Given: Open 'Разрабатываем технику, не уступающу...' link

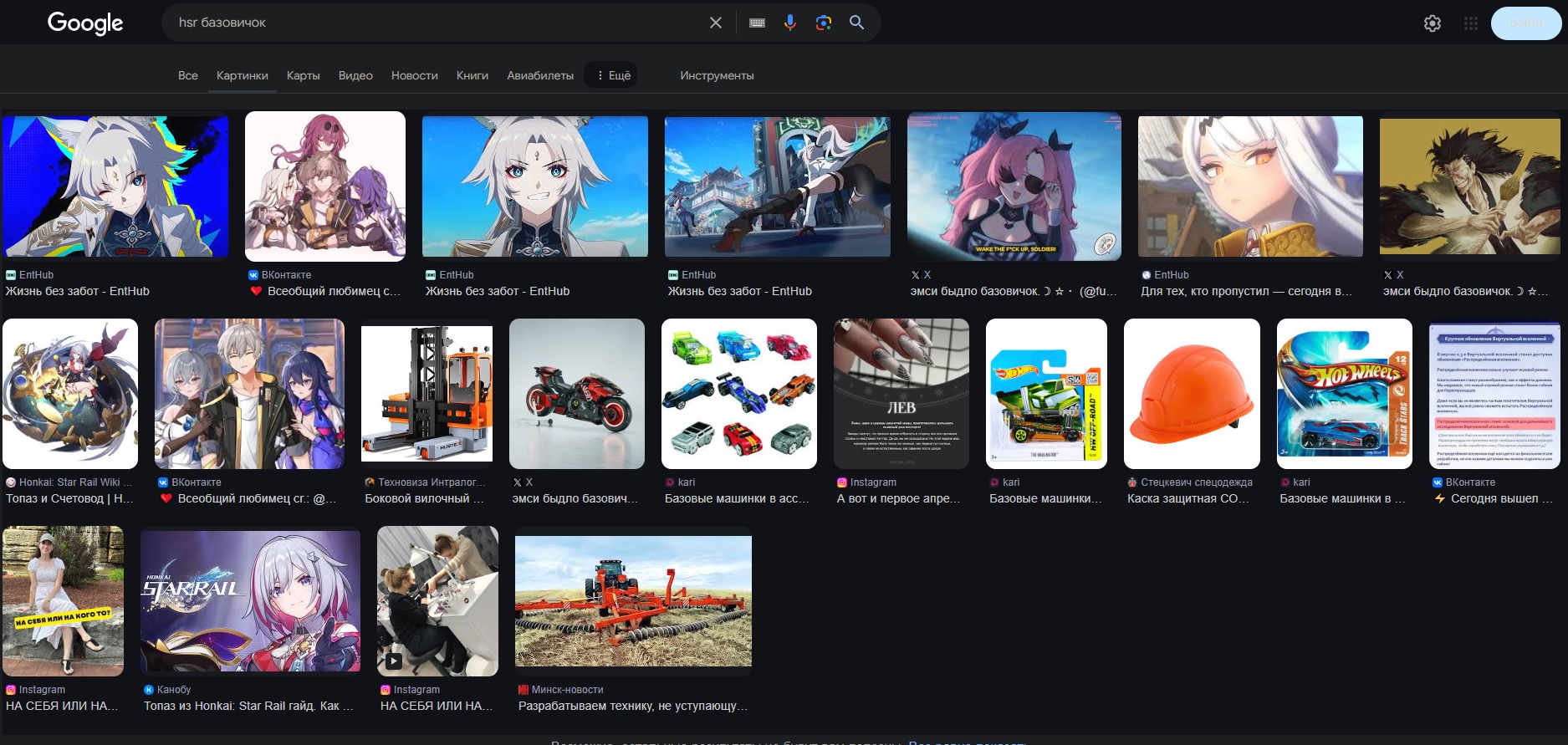Looking at the screenshot, I should pos(633,706).
